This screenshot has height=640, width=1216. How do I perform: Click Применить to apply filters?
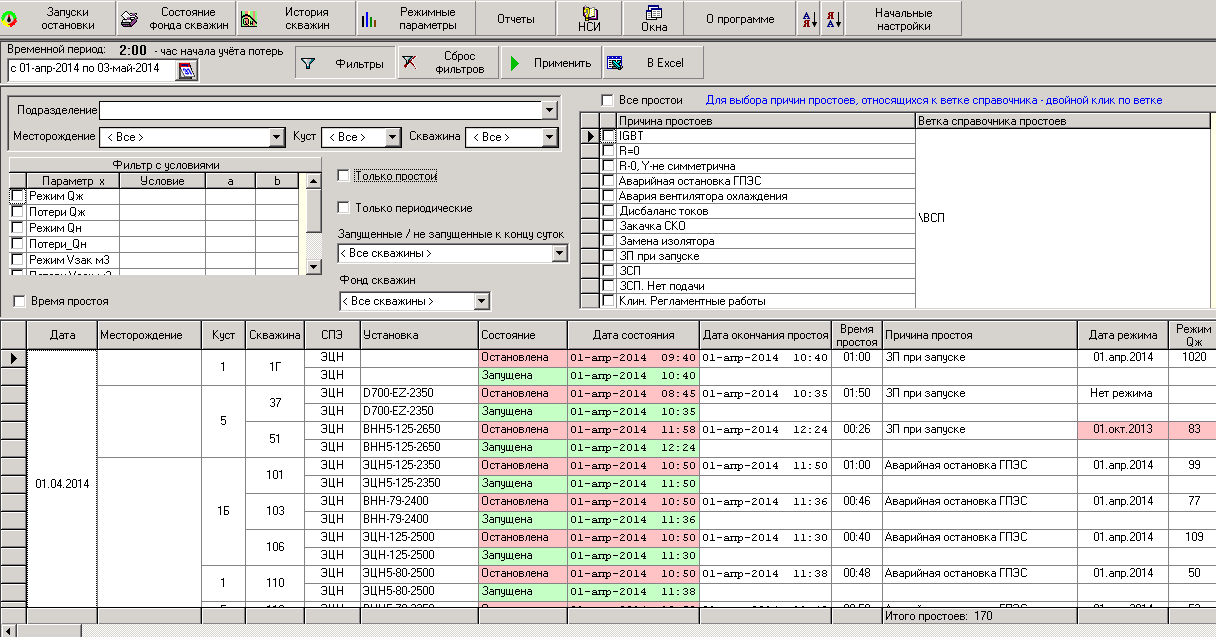click(x=550, y=63)
